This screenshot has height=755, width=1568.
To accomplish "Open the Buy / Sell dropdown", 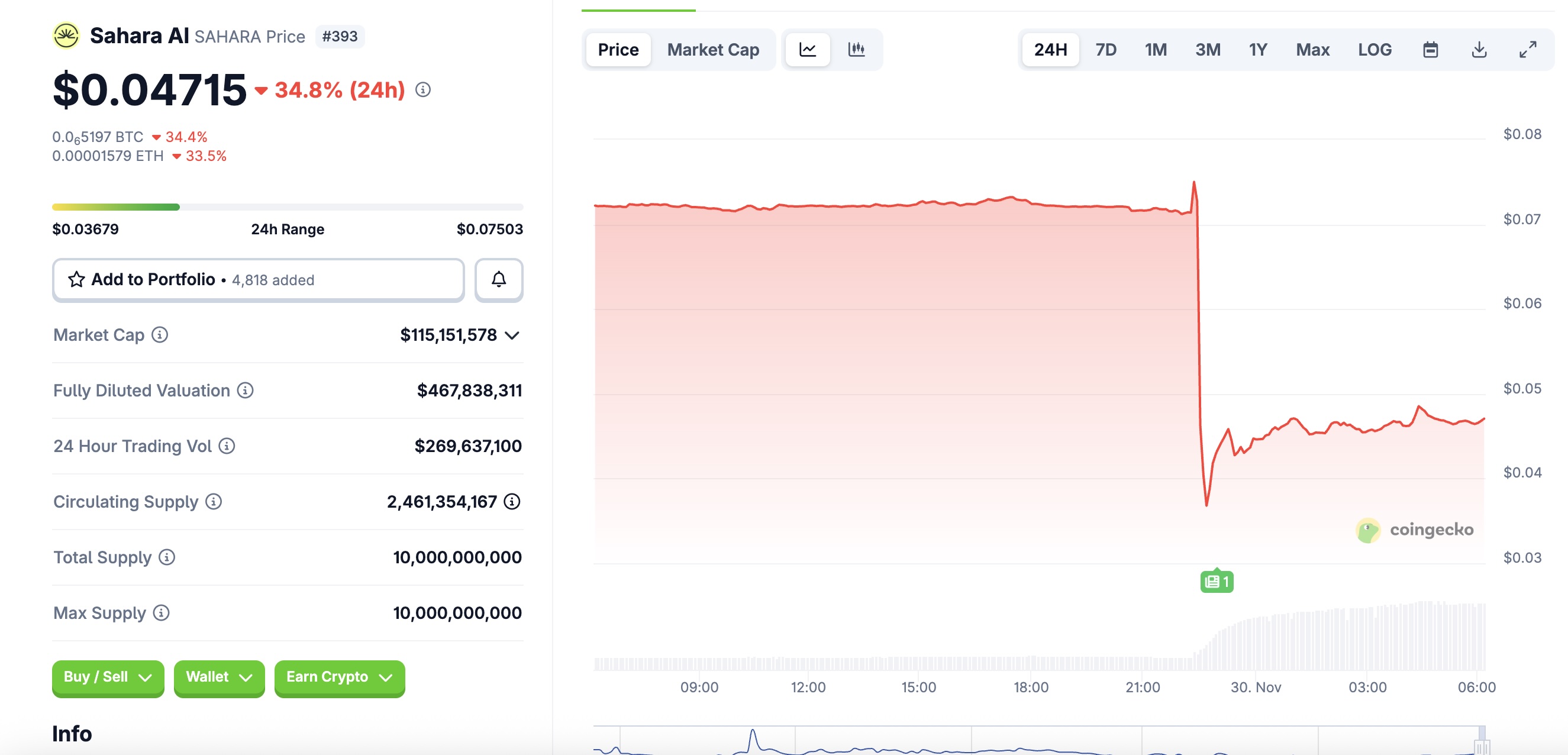I will coord(108,677).
